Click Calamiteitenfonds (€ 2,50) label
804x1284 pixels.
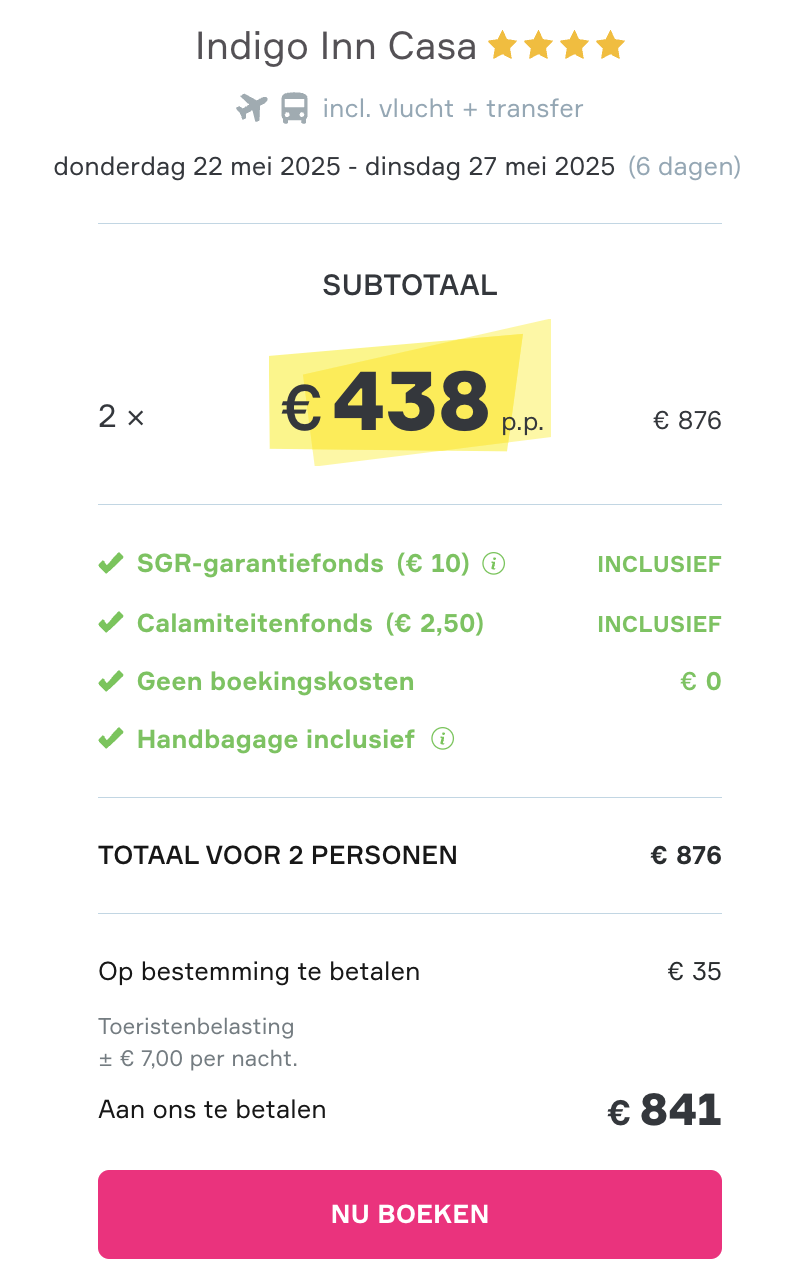click(310, 623)
